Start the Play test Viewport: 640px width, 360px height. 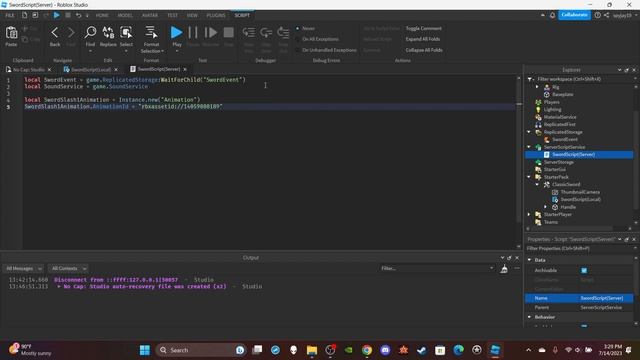point(176,33)
